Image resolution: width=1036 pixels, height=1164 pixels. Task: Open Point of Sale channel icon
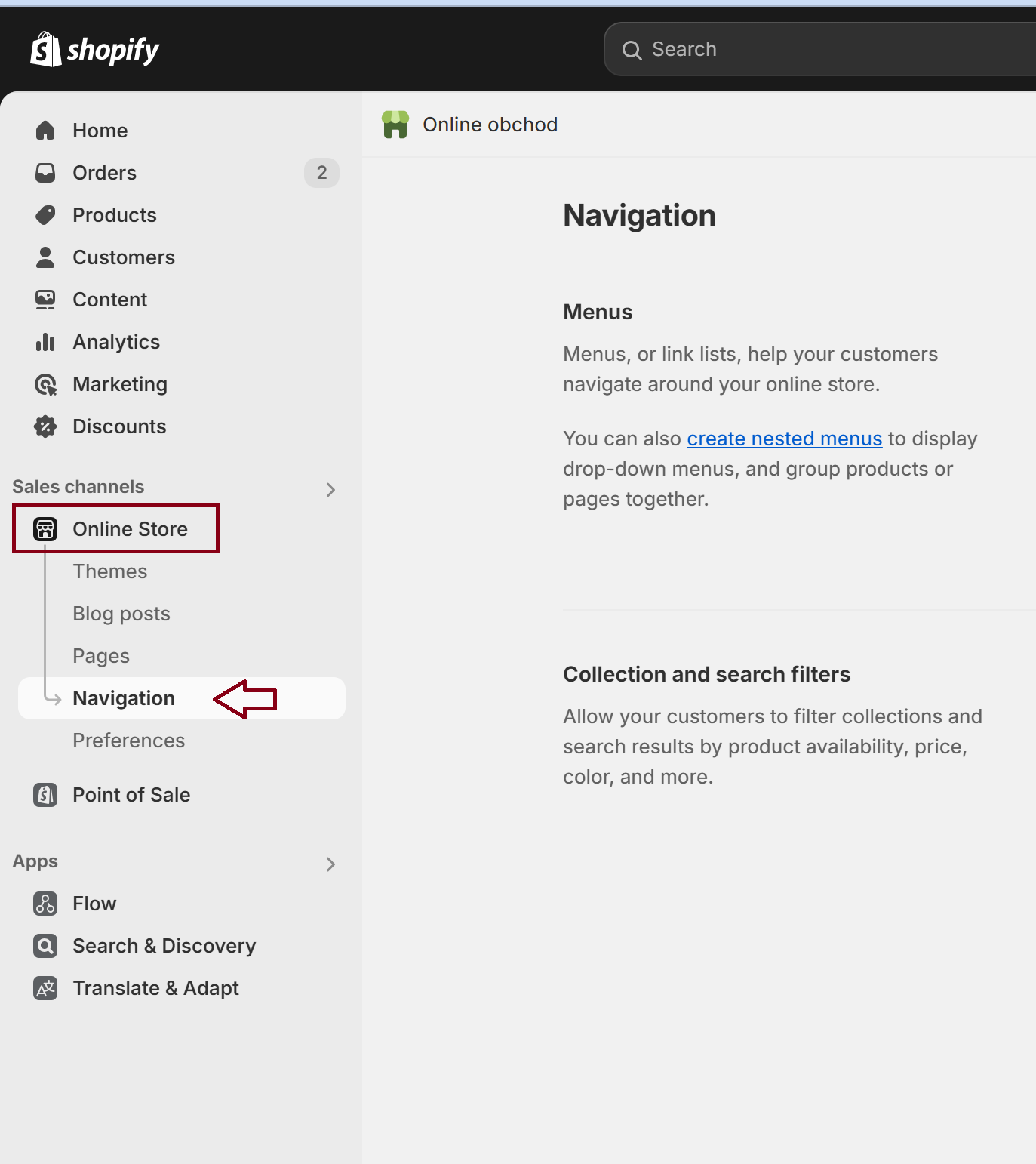point(45,794)
